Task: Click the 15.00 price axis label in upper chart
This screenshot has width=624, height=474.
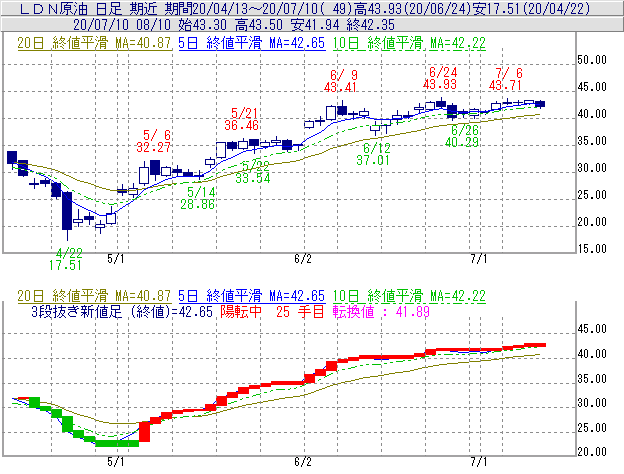Action: 592,249
